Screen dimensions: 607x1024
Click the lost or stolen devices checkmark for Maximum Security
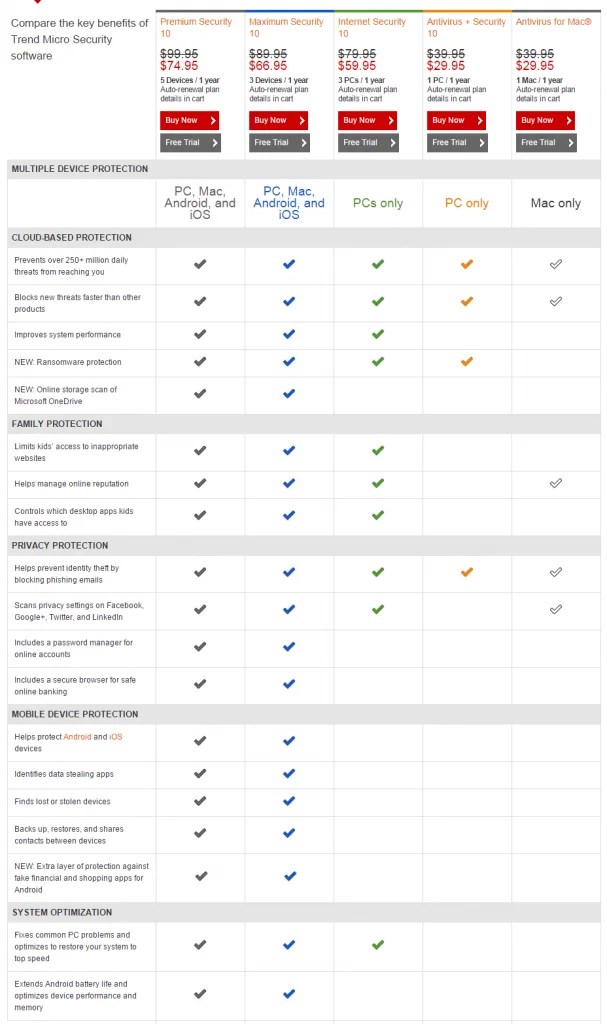(289, 801)
